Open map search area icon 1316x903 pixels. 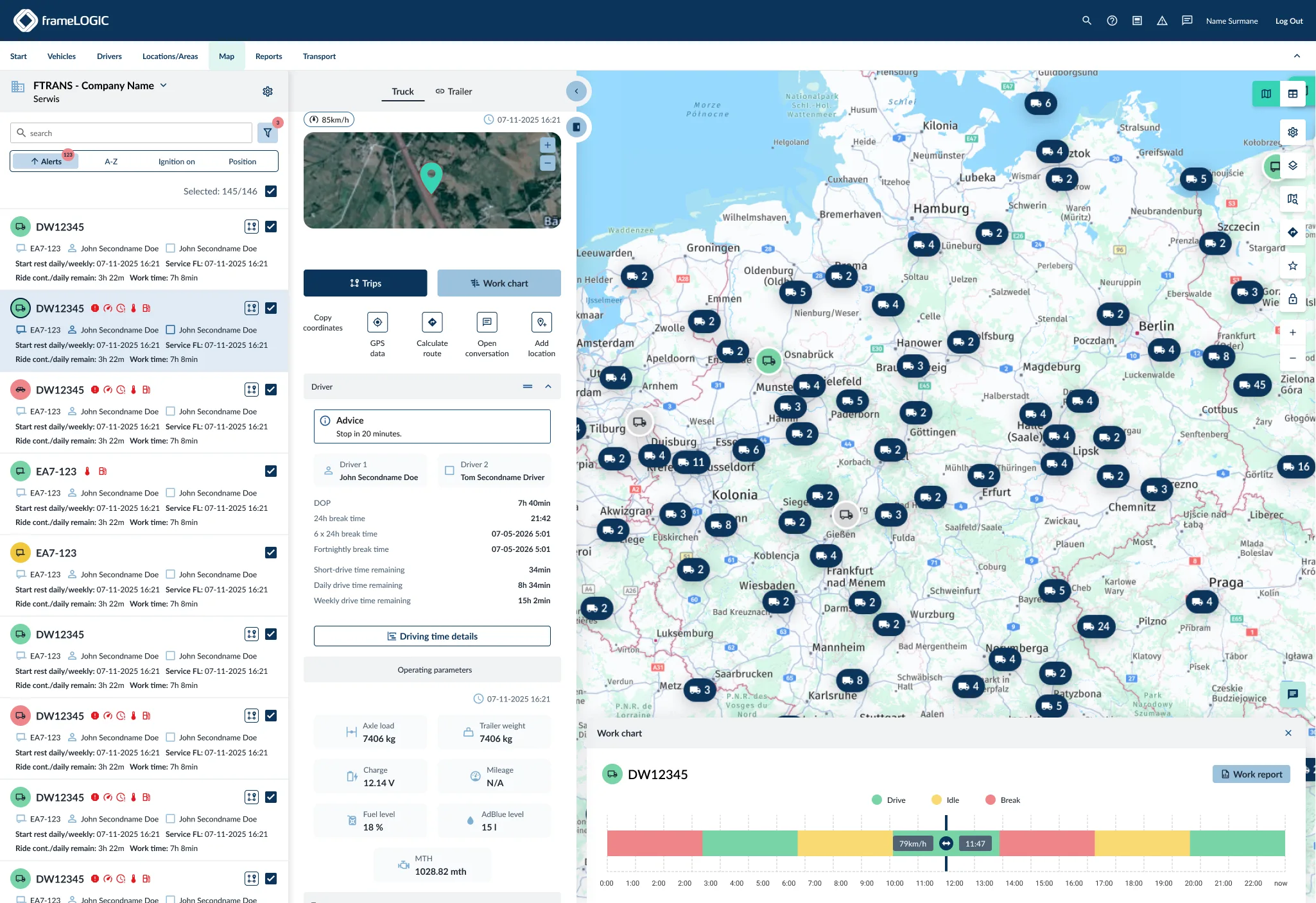[1293, 199]
